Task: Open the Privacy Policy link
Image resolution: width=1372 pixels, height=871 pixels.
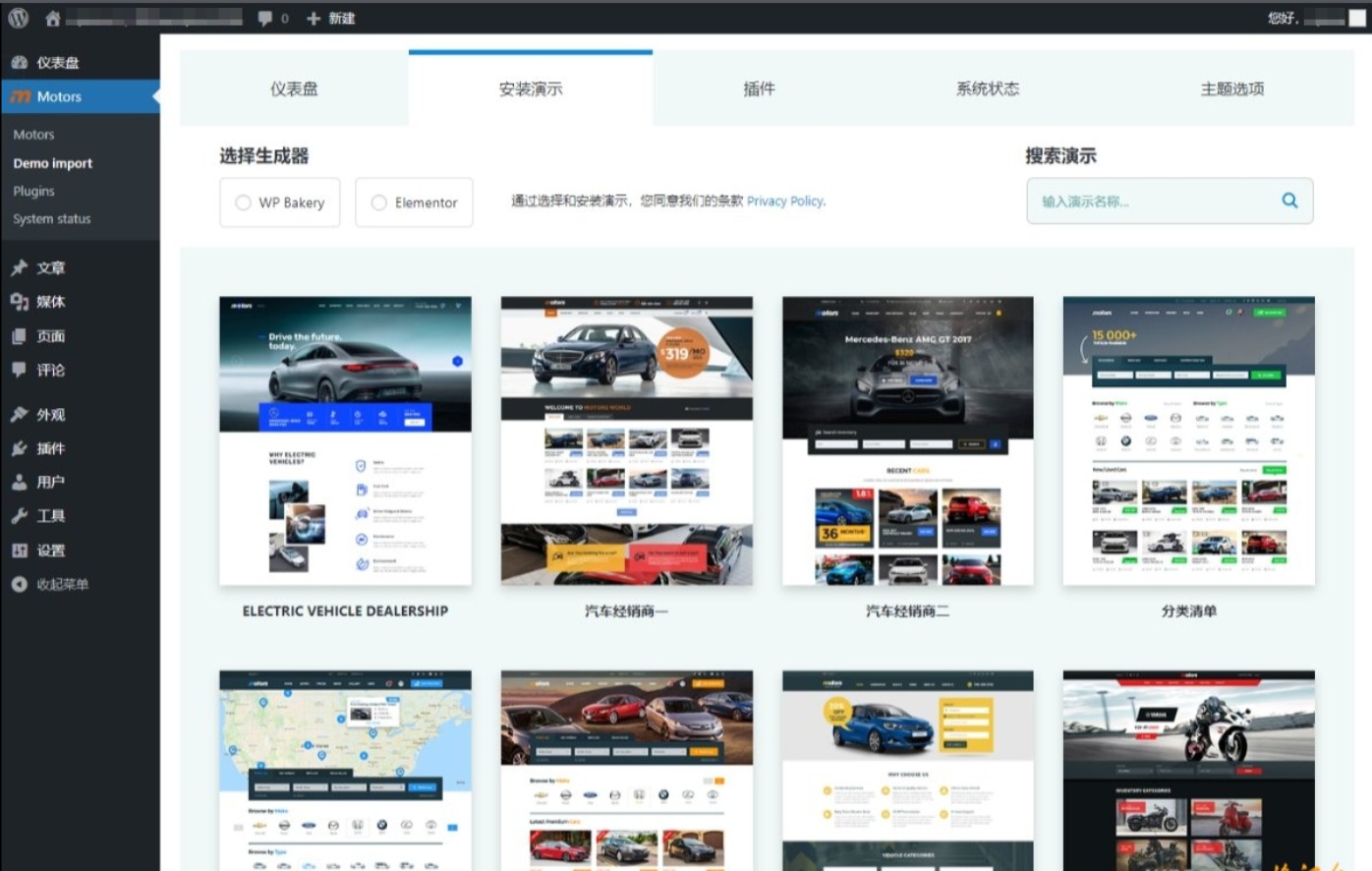Action: coord(786,201)
